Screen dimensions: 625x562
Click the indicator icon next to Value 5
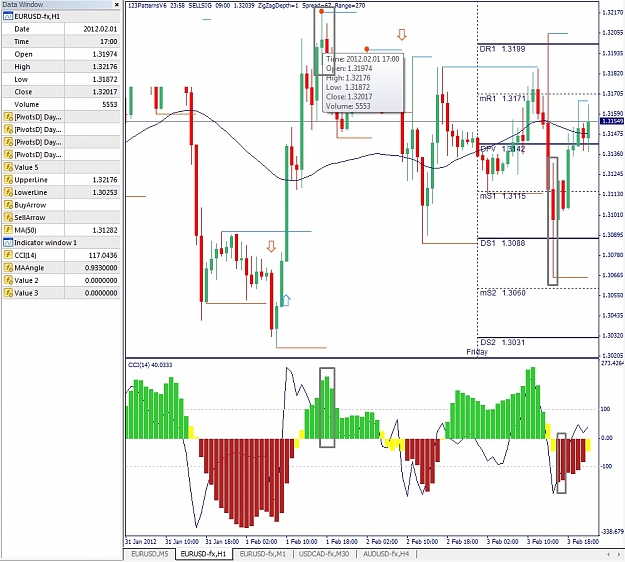point(8,167)
